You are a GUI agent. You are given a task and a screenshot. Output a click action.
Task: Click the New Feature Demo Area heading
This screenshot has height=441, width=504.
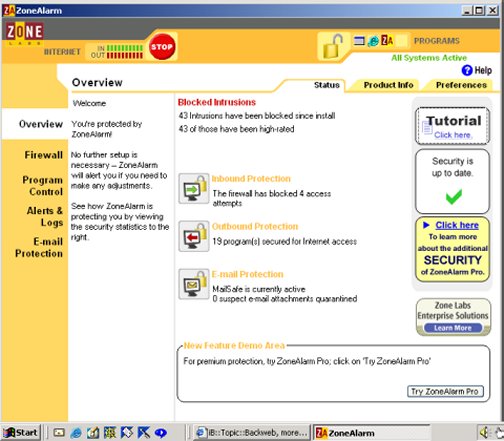(x=234, y=346)
